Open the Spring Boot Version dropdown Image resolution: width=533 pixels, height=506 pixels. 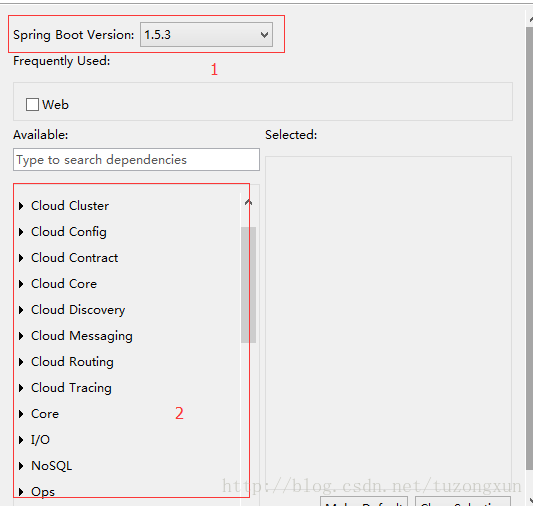[206, 35]
